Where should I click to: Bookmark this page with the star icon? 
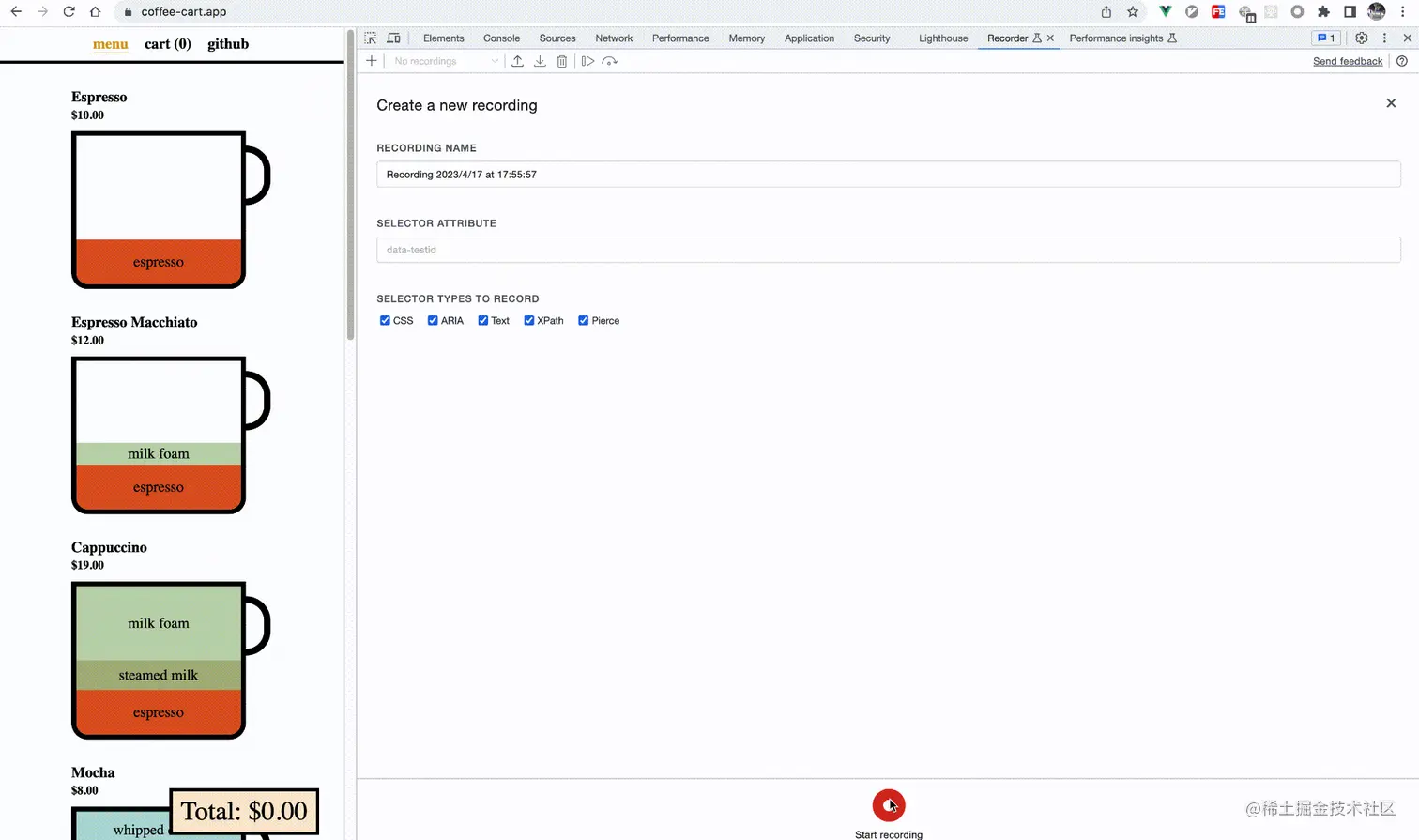[1133, 12]
